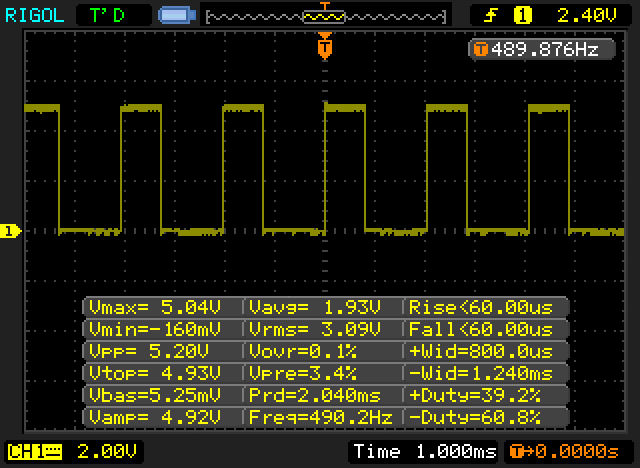Image resolution: width=640 pixels, height=468 pixels.
Task: Click the Vtop= 4.93V measurement
Action: point(155,373)
